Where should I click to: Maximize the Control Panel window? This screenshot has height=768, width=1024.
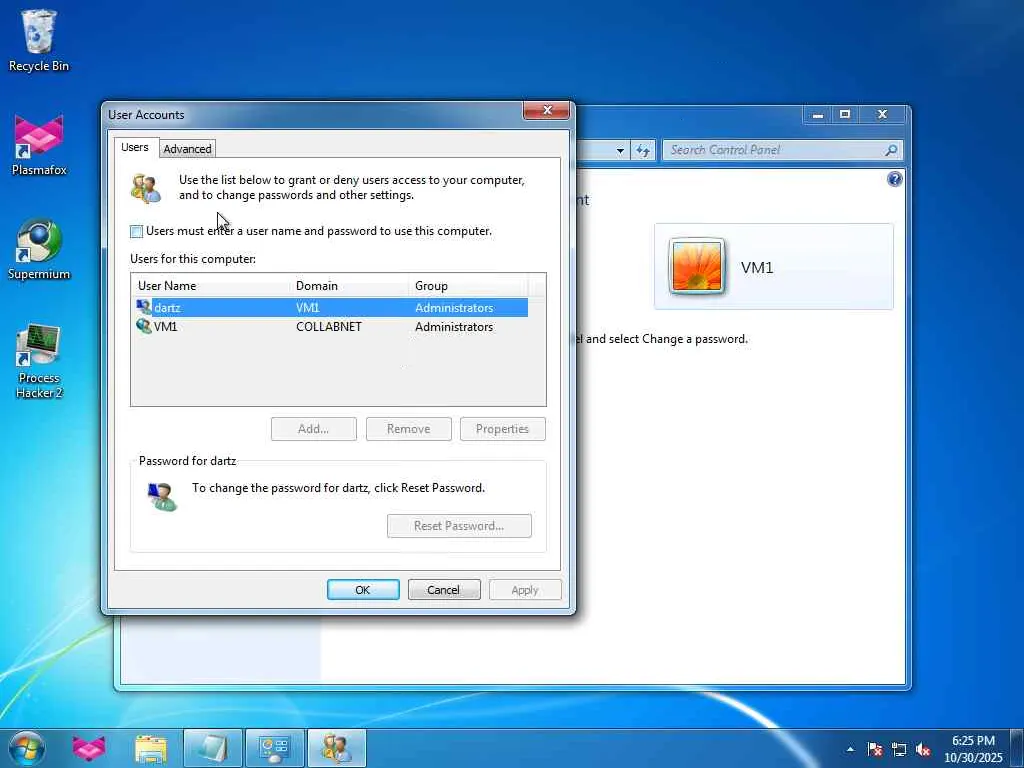845,115
